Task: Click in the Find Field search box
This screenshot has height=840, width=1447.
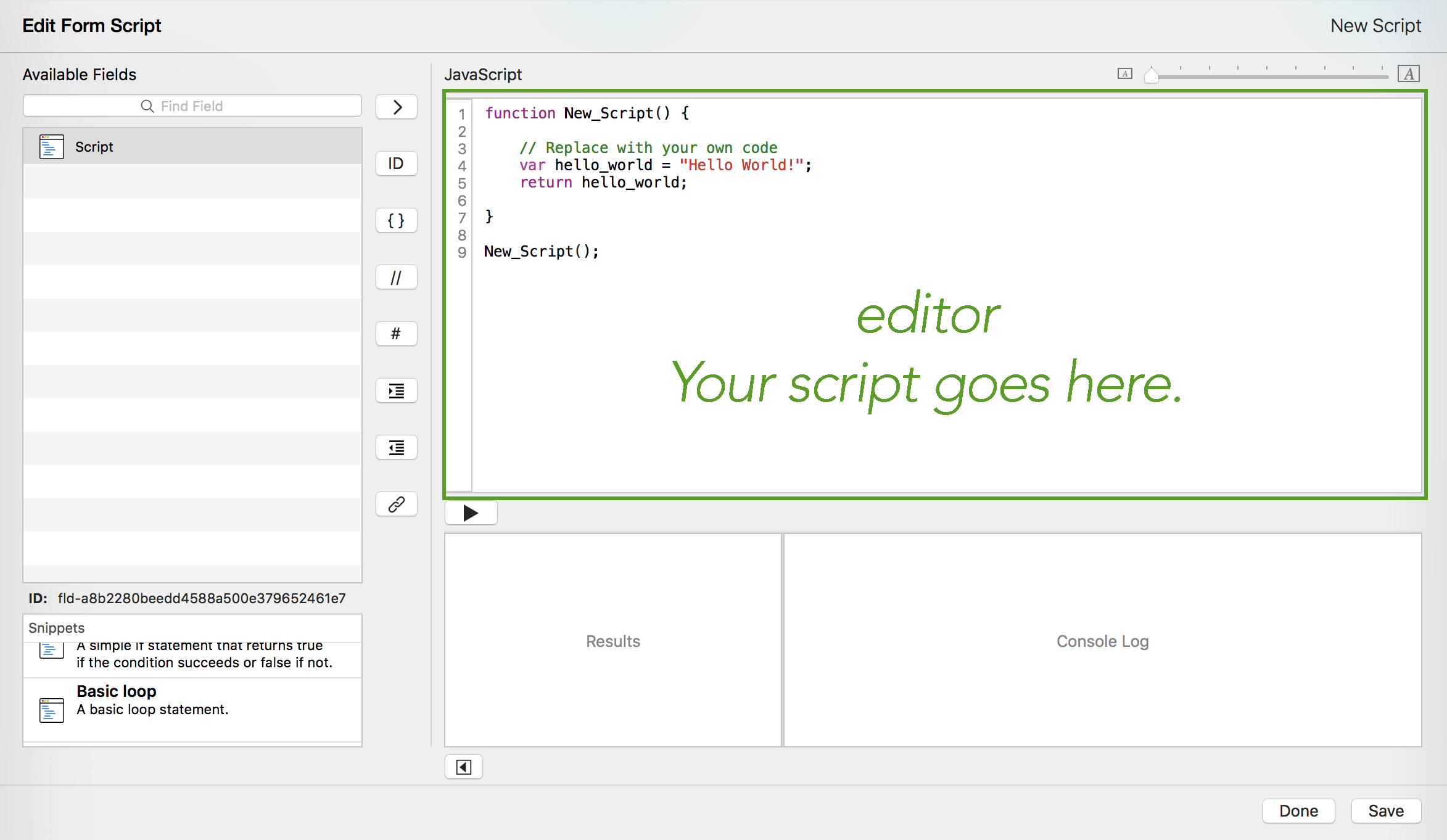Action: pos(192,106)
